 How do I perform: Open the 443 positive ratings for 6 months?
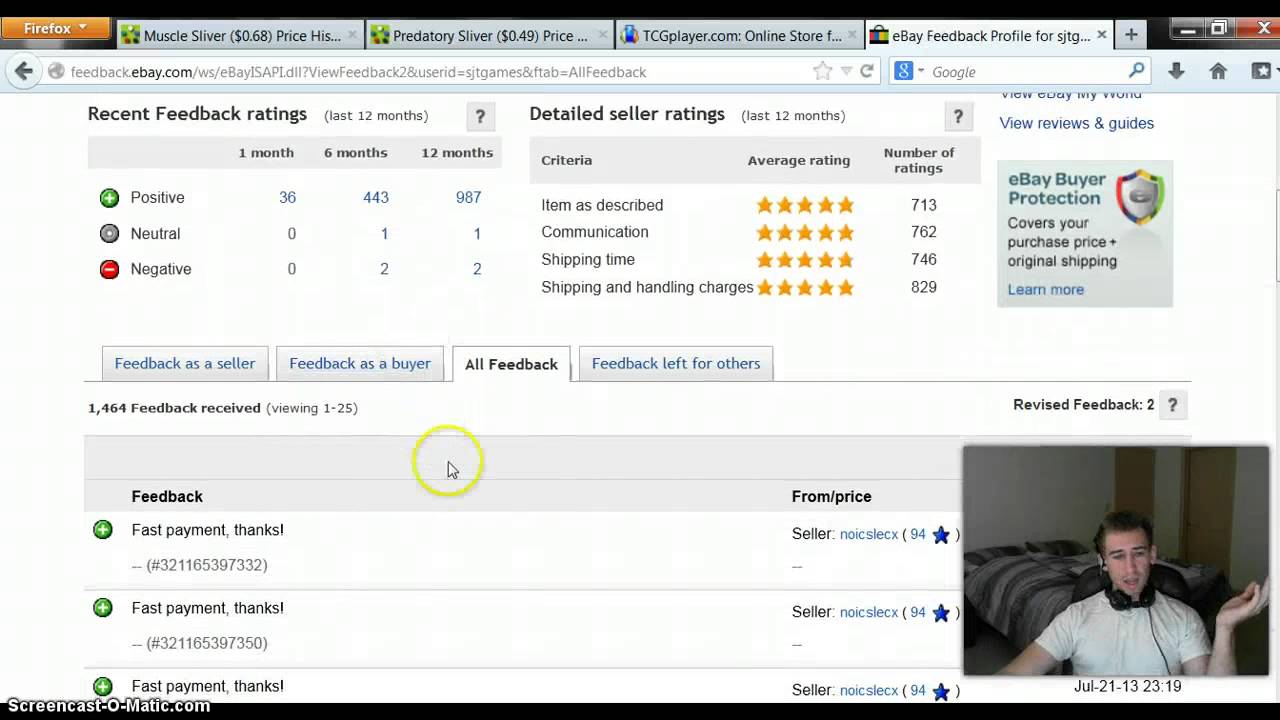coord(376,198)
